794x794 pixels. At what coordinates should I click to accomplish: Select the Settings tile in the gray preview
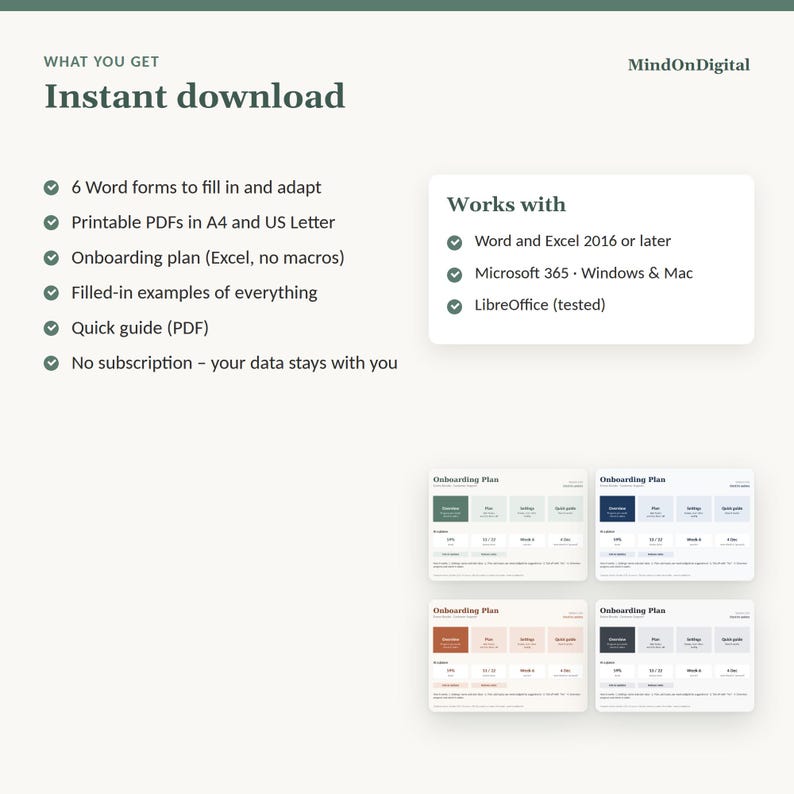[694, 640]
